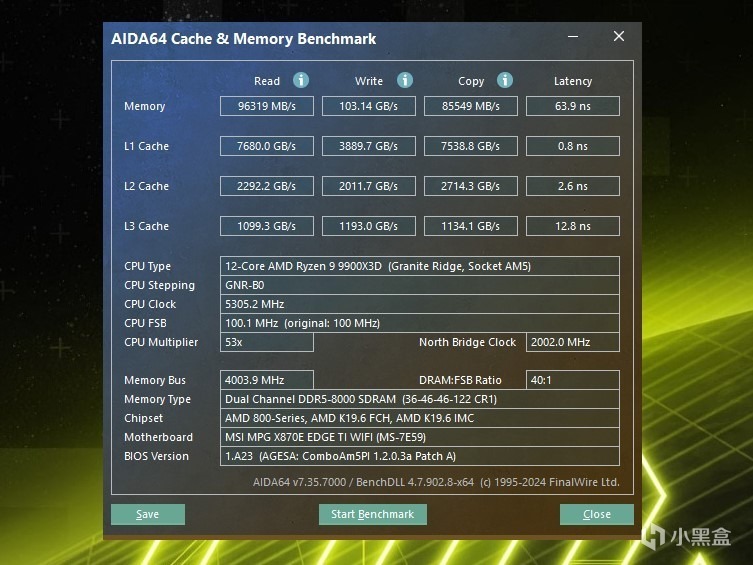Select L3 Cache Latency value 12.8 ns
This screenshot has height=565, width=753.
573,226
